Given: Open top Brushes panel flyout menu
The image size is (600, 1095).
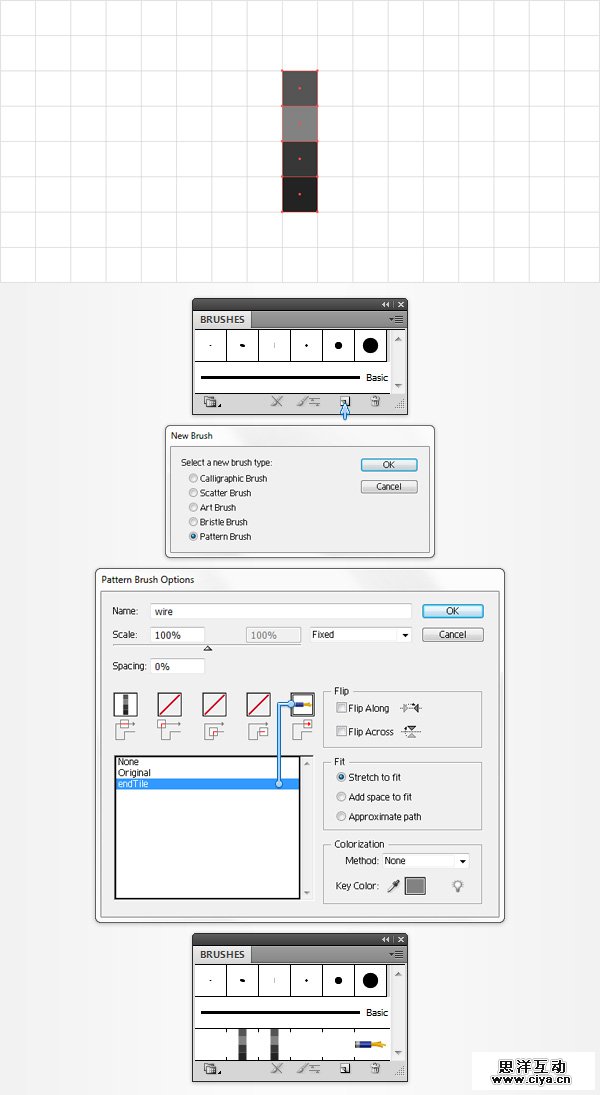Looking at the screenshot, I should point(396,319).
